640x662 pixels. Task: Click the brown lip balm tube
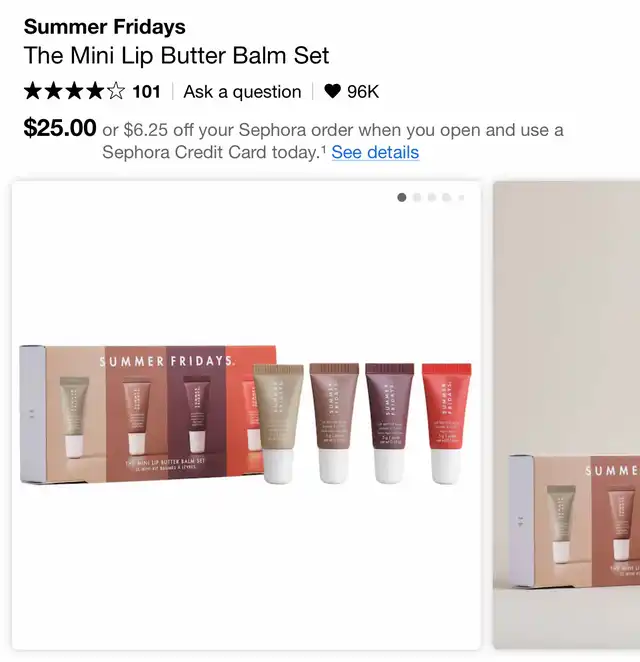pos(334,423)
